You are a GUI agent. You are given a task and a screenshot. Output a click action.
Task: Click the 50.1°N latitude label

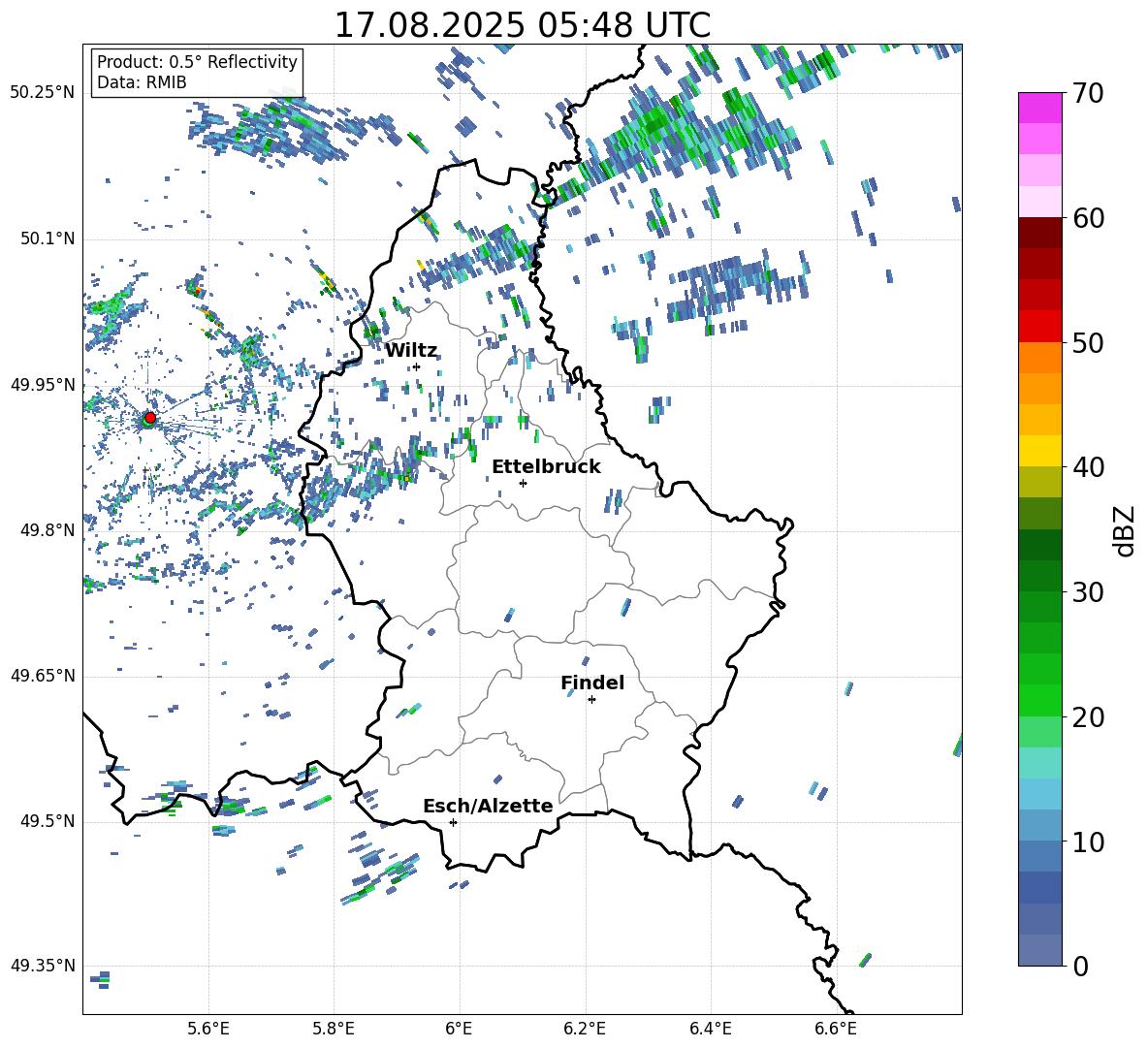coord(47,239)
